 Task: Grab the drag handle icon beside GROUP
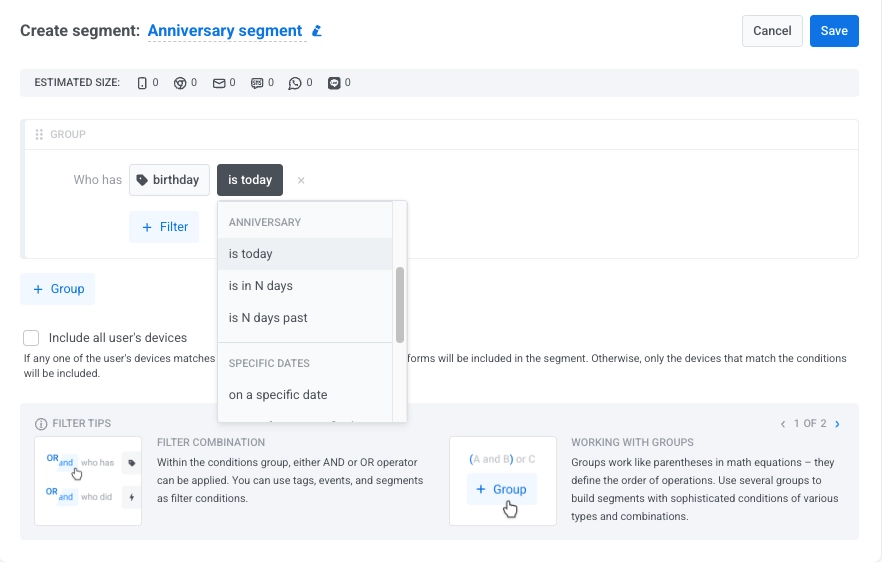point(39,134)
